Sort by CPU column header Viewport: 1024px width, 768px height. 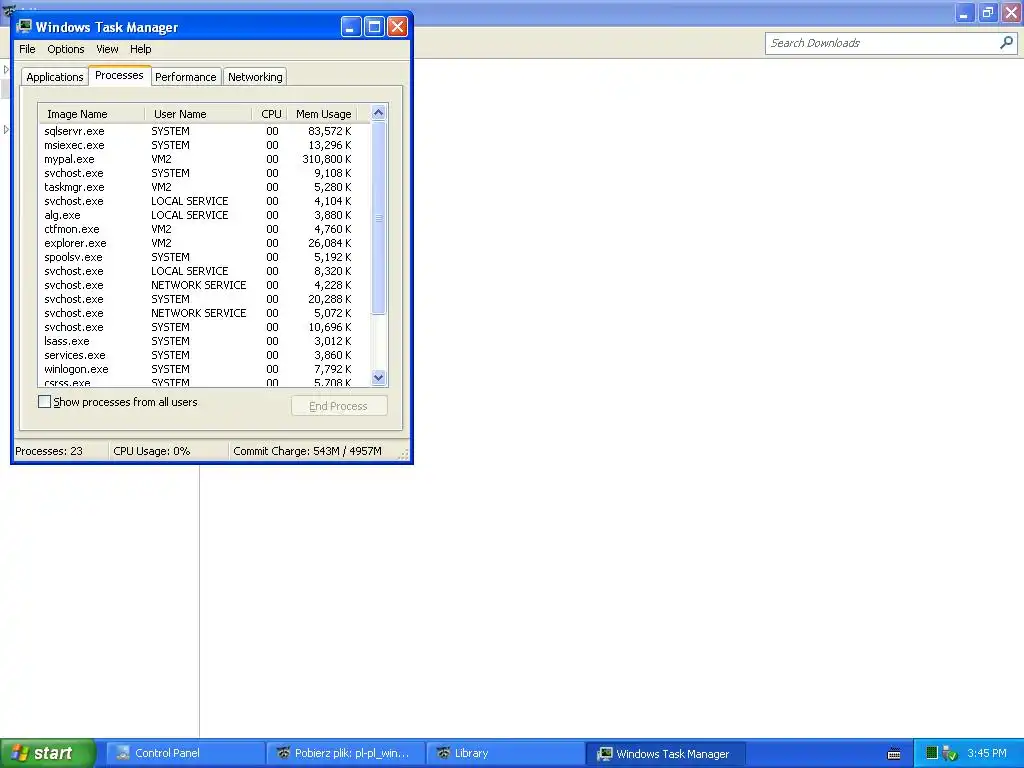point(270,114)
